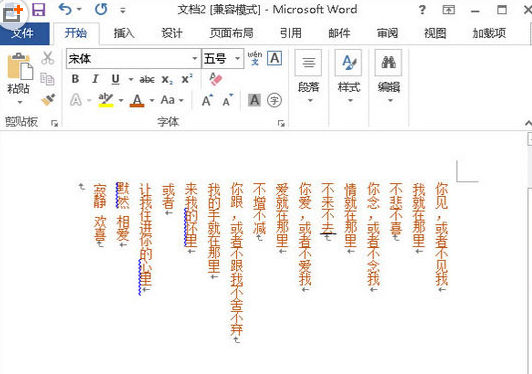This screenshot has height=374, width=532.
Task: Open the 引用 References tab
Action: click(291, 33)
